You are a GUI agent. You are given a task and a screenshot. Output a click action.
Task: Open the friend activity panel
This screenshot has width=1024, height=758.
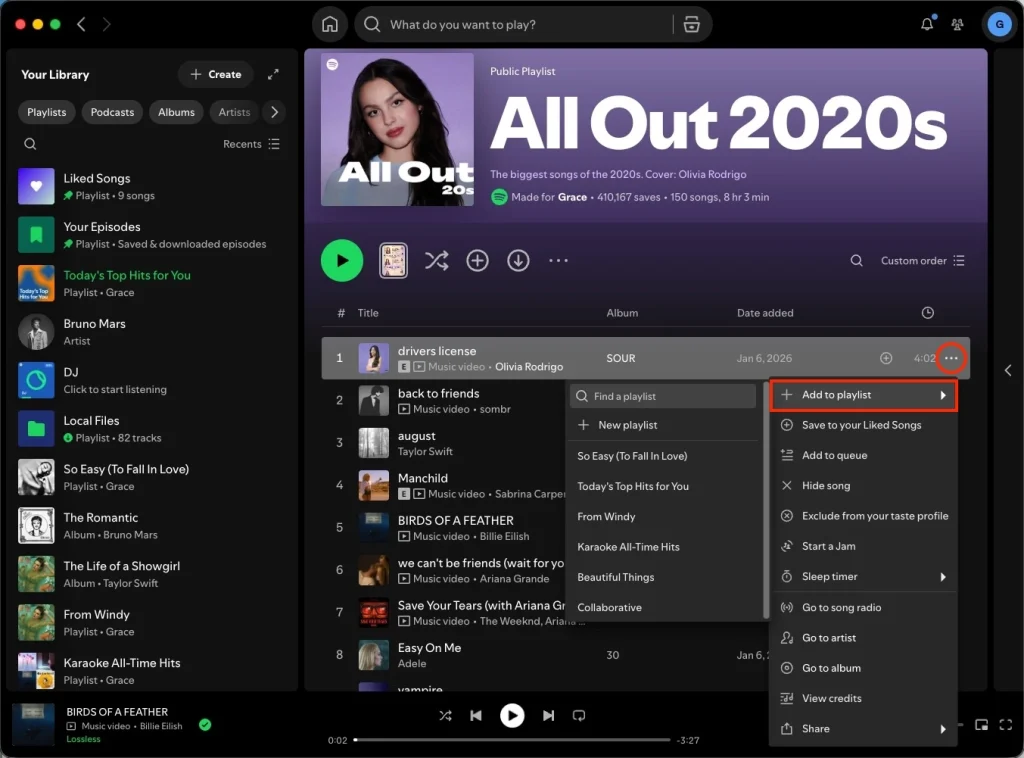[x=957, y=23]
